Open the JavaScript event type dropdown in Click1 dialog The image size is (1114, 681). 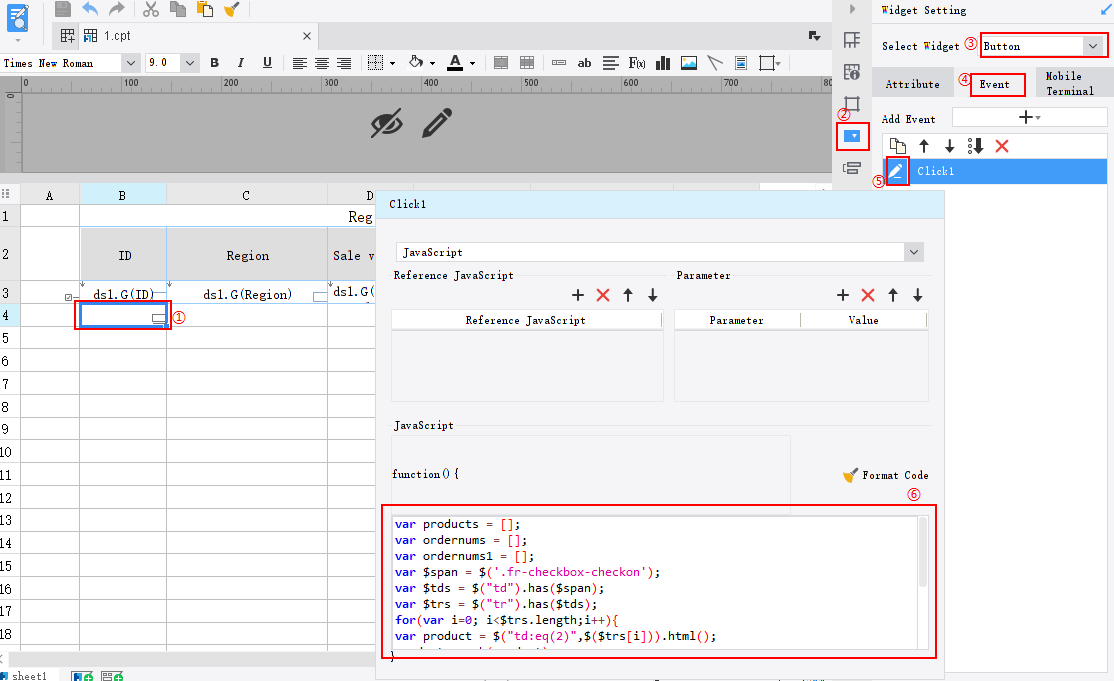coord(912,252)
